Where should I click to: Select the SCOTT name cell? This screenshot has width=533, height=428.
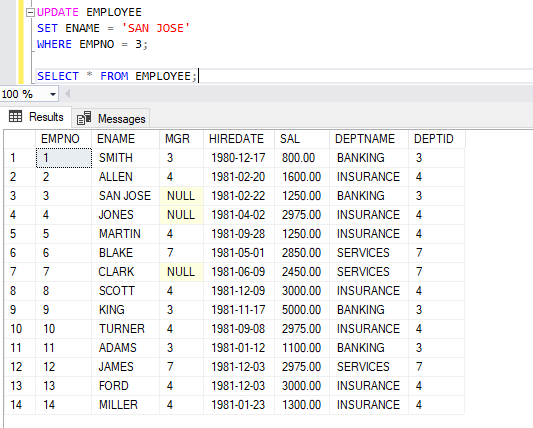(125, 291)
